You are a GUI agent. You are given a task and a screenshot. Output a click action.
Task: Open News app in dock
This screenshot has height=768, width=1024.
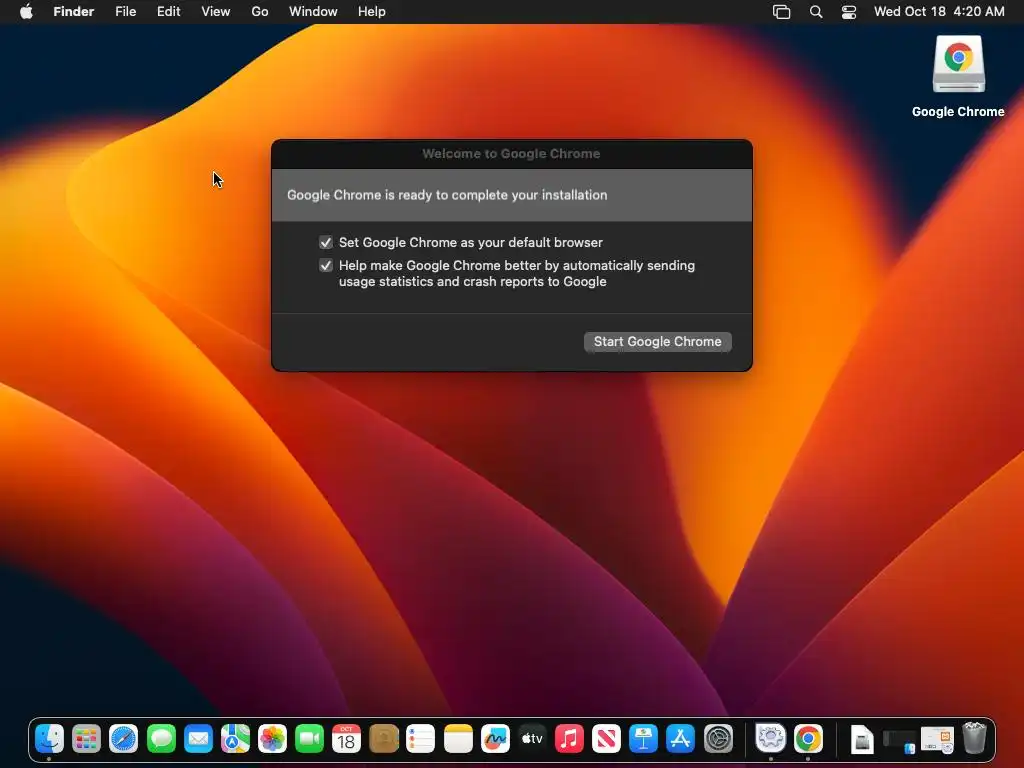pos(606,739)
